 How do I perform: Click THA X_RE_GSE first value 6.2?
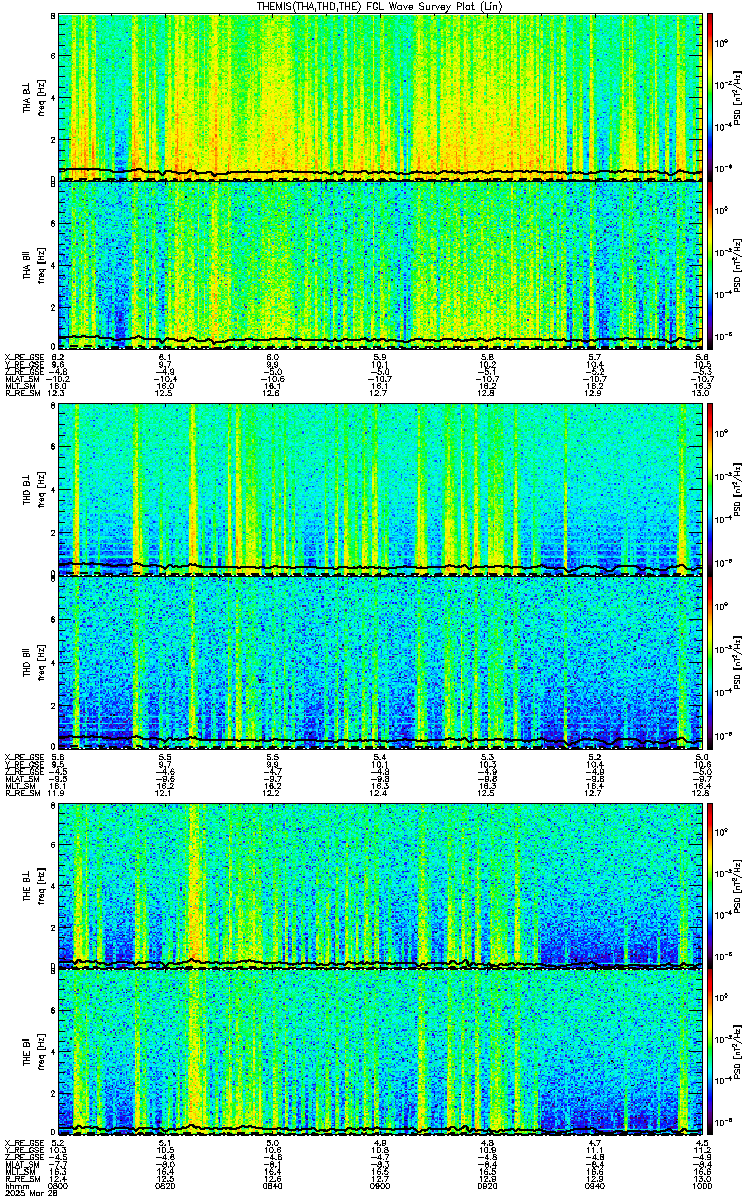pyautogui.click(x=58, y=357)
